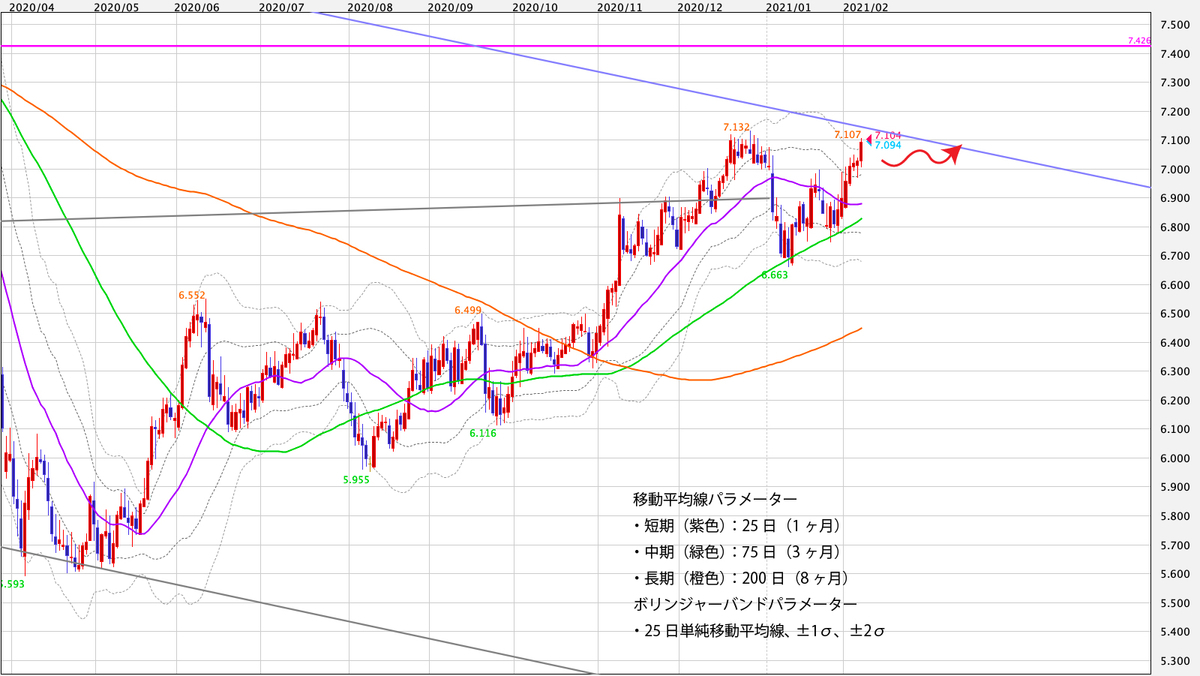1200x676 pixels.
Task: Select the 5.800 price axis label
Action: (x=1174, y=517)
